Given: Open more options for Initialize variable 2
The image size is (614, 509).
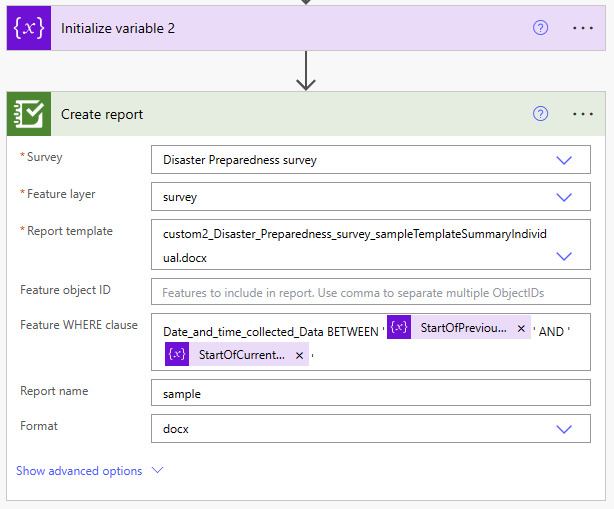Looking at the screenshot, I should click(583, 28).
